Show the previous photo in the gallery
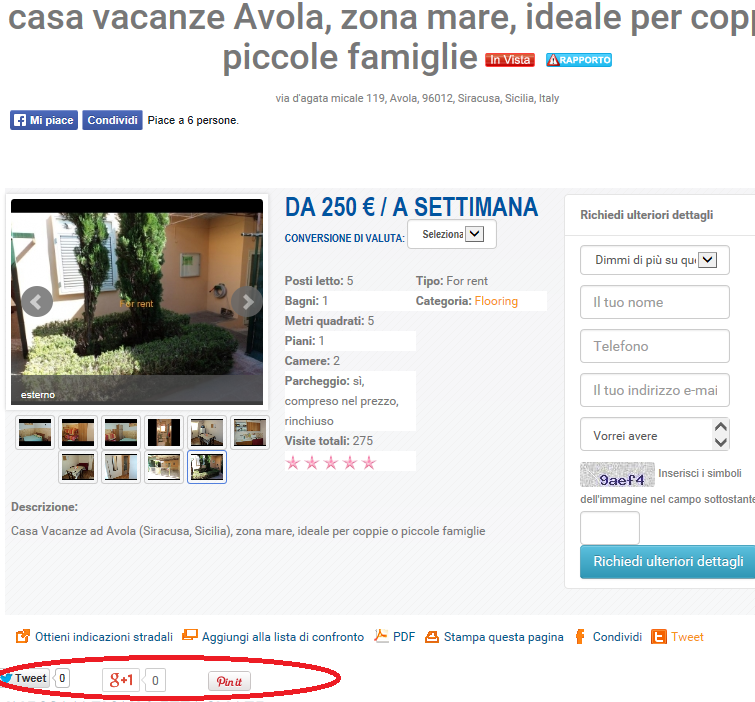755x702 pixels. pos(37,301)
